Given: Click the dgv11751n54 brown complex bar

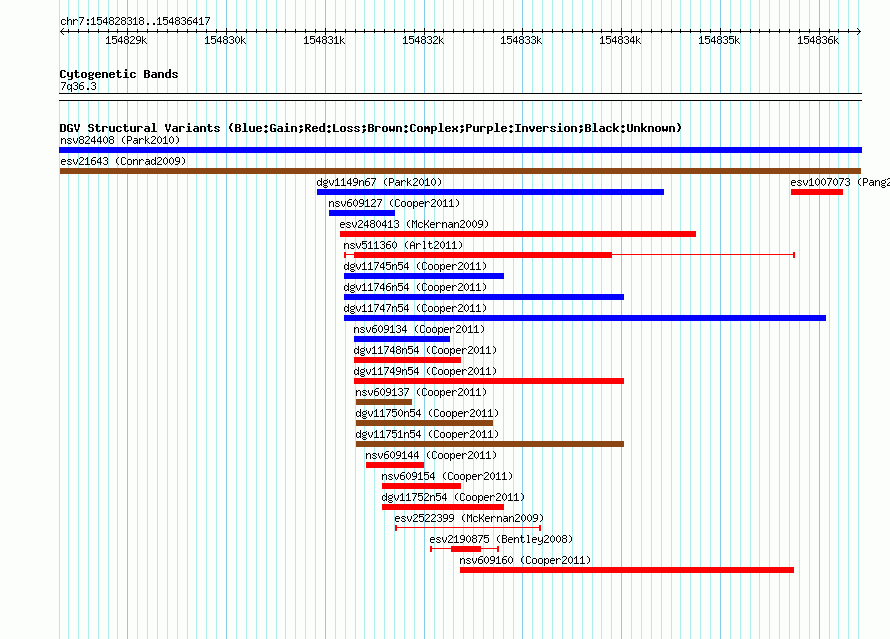Looking at the screenshot, I should click(x=490, y=444).
